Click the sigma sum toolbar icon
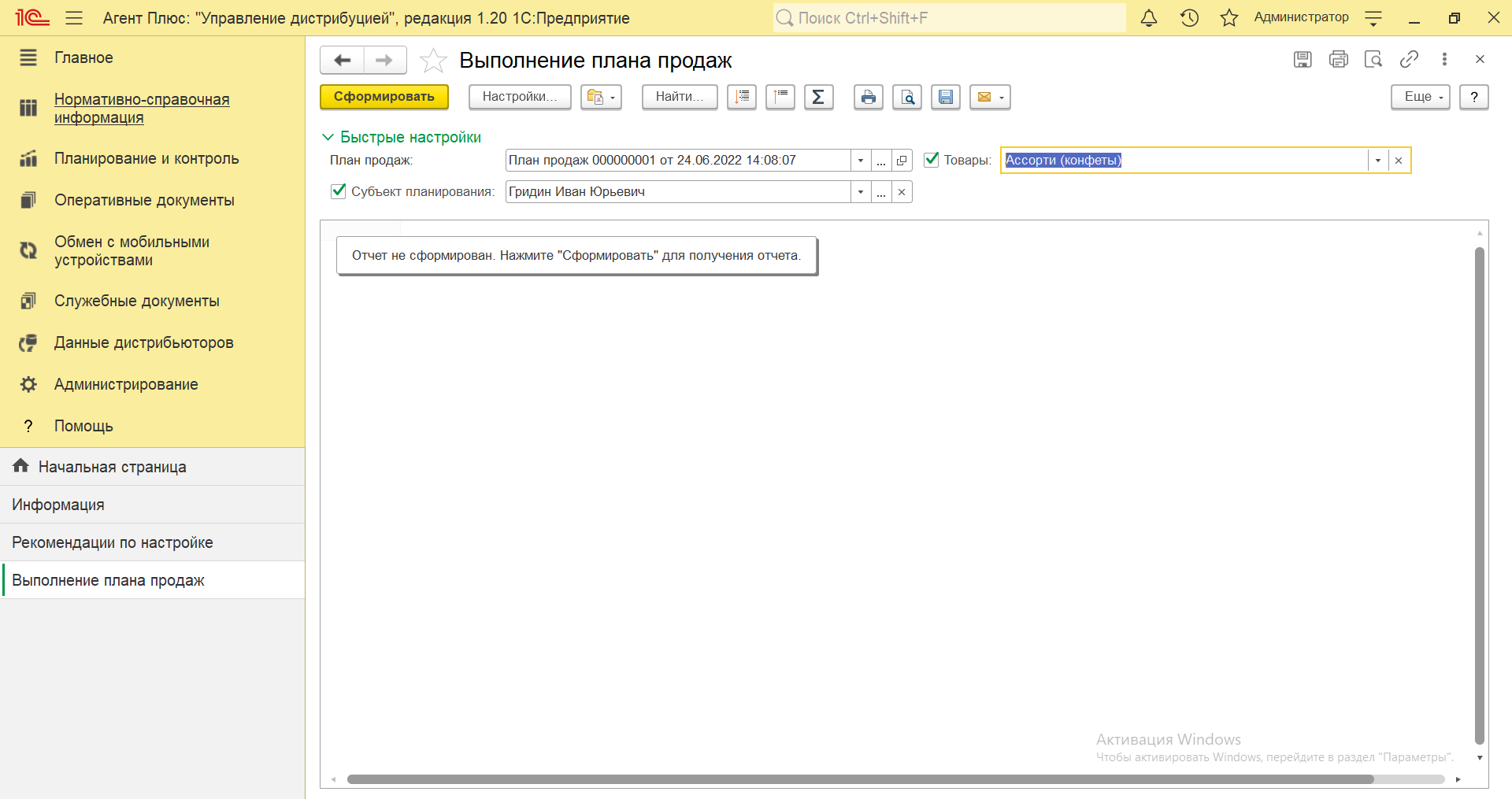Viewport: 1512px width, 799px height. 819,97
